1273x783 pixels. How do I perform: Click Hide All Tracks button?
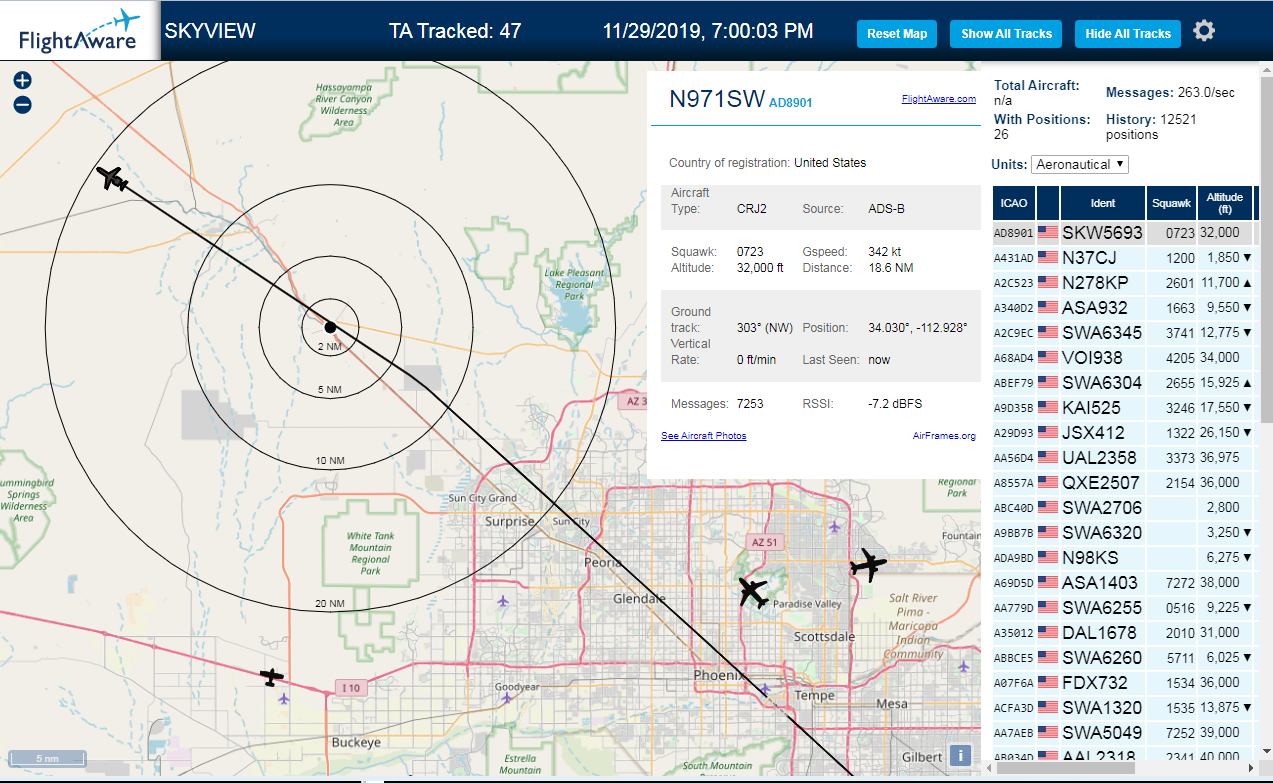1128,33
